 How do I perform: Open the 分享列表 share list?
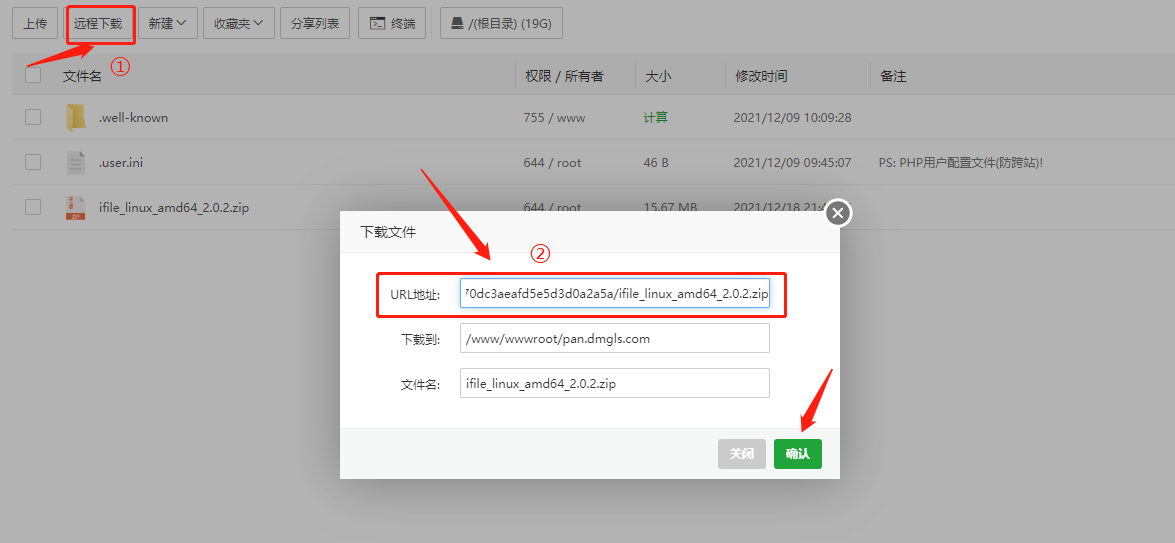315,23
